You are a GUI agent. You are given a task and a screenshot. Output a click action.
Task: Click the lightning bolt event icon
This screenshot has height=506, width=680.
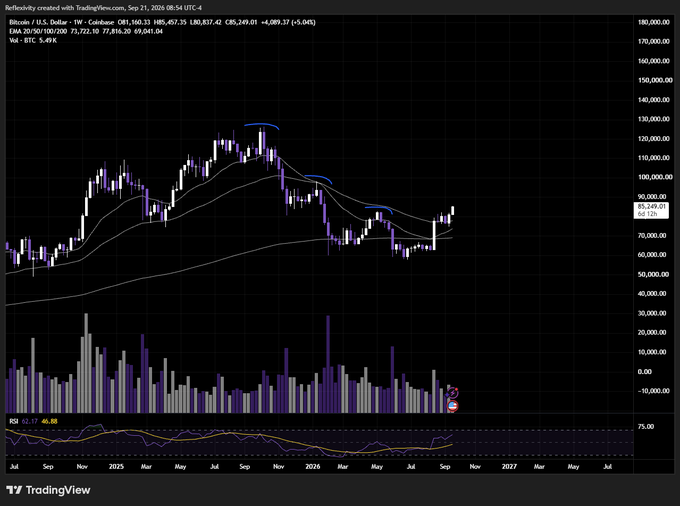click(452, 393)
